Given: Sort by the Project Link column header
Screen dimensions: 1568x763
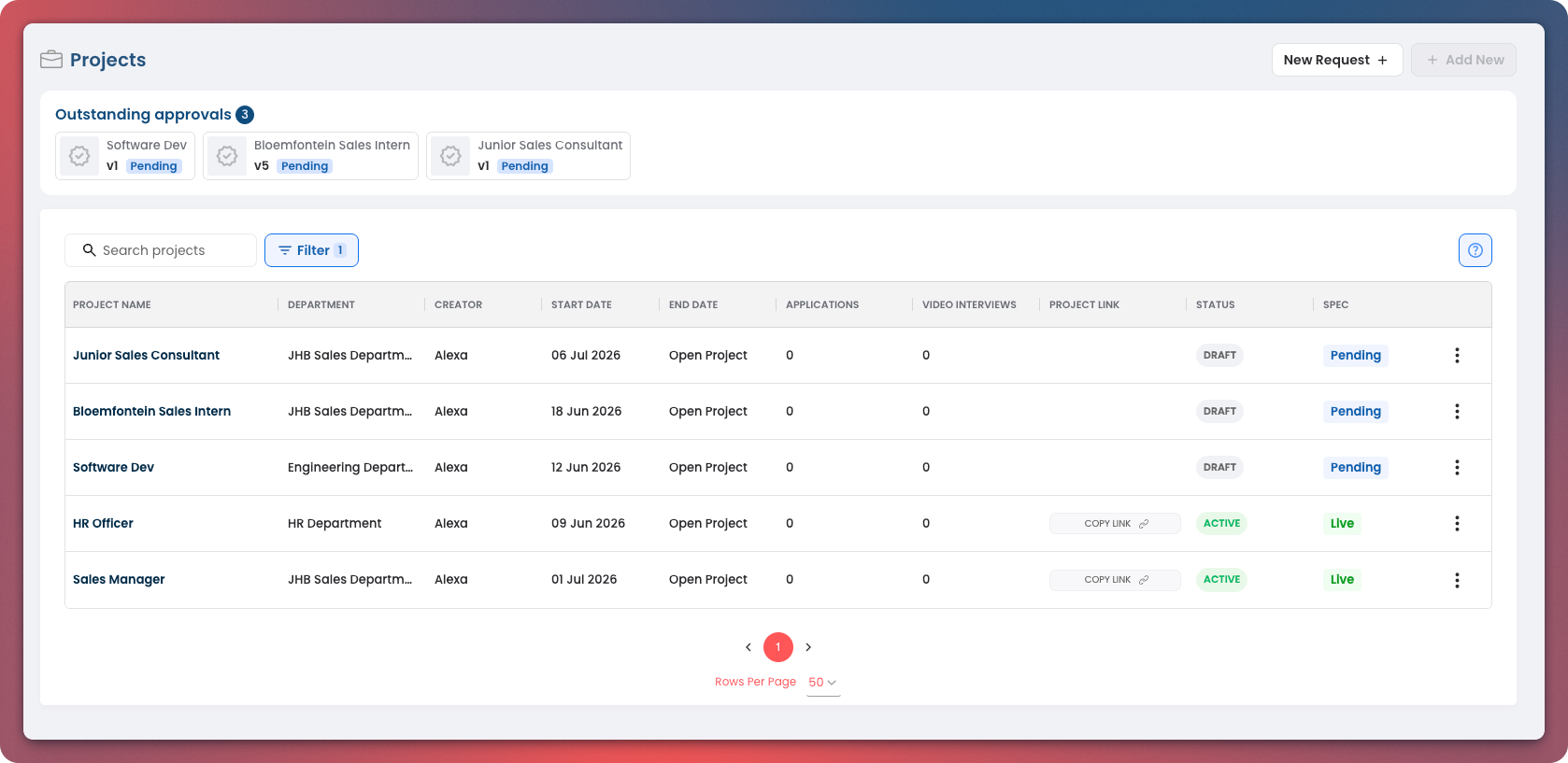Looking at the screenshot, I should [x=1084, y=304].
